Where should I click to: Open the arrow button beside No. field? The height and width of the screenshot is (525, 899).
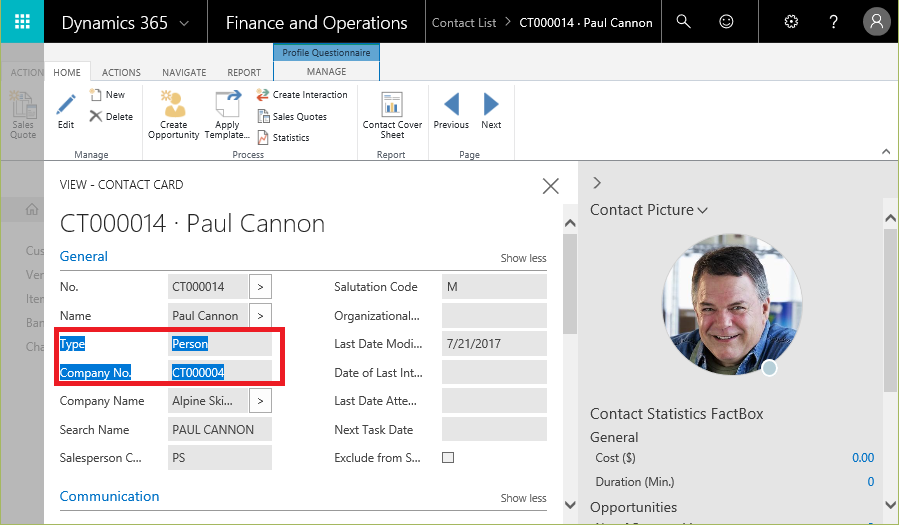point(260,287)
